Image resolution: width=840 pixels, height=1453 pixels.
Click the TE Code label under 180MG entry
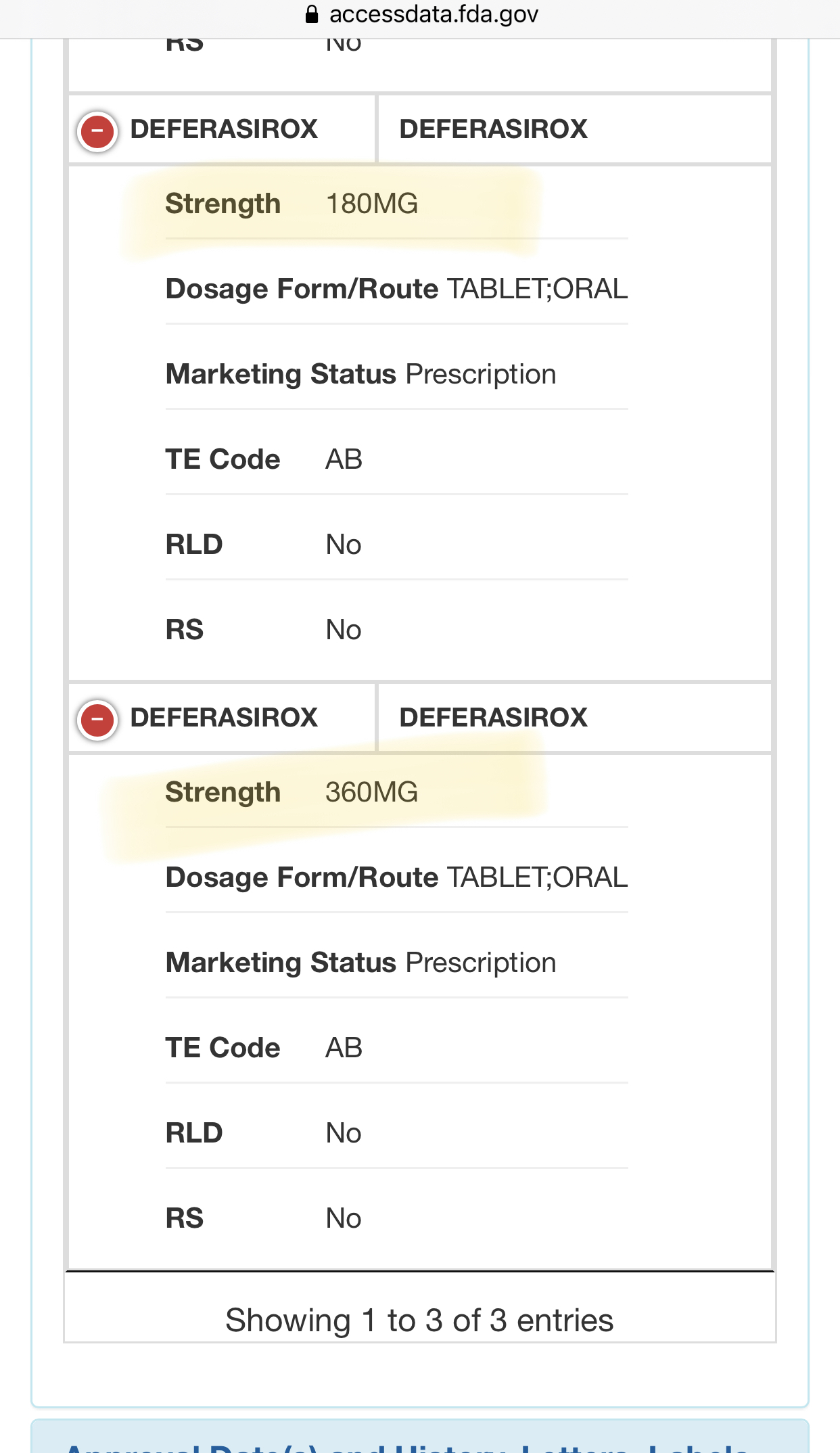223,459
